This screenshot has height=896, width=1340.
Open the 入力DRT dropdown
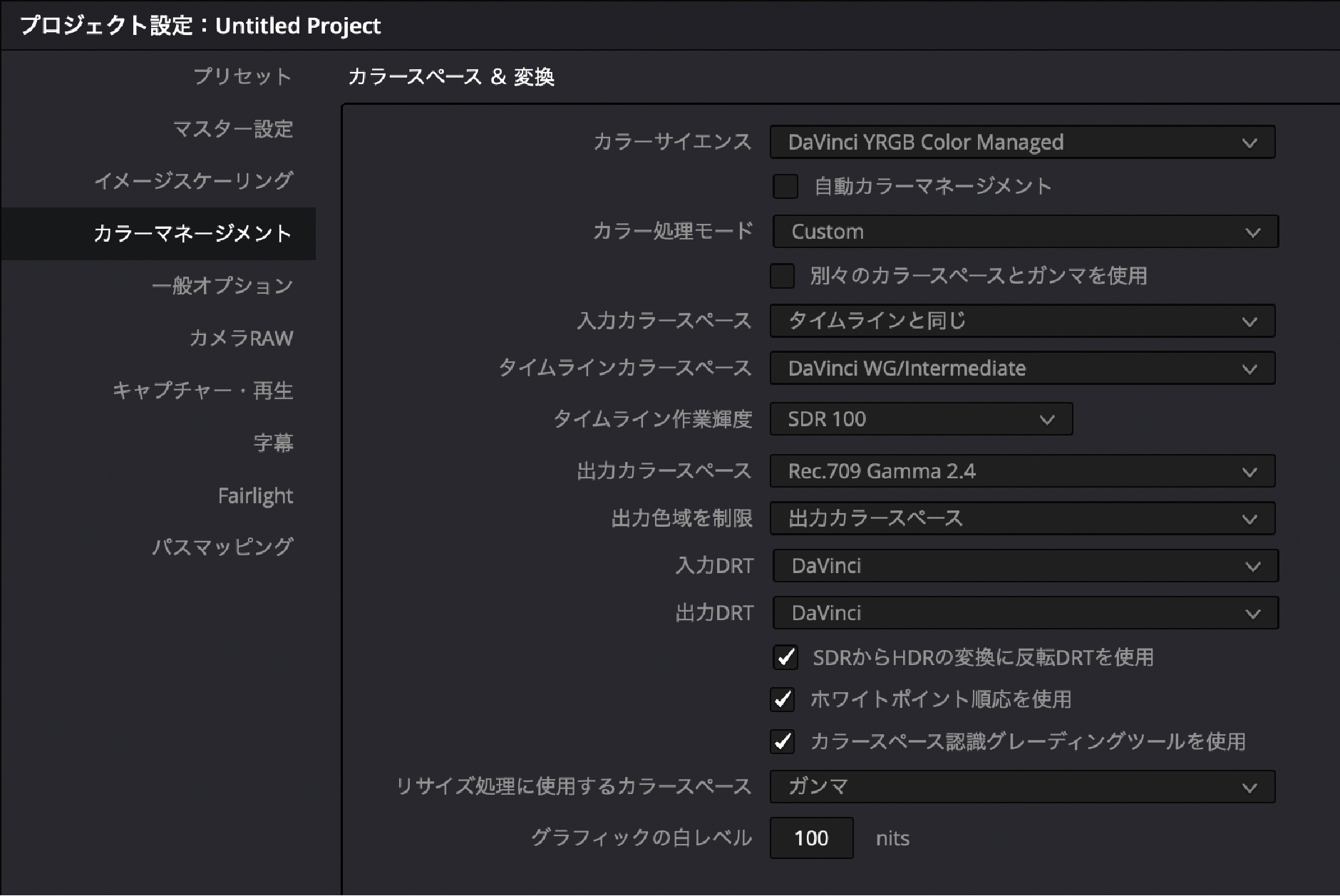(x=1026, y=566)
